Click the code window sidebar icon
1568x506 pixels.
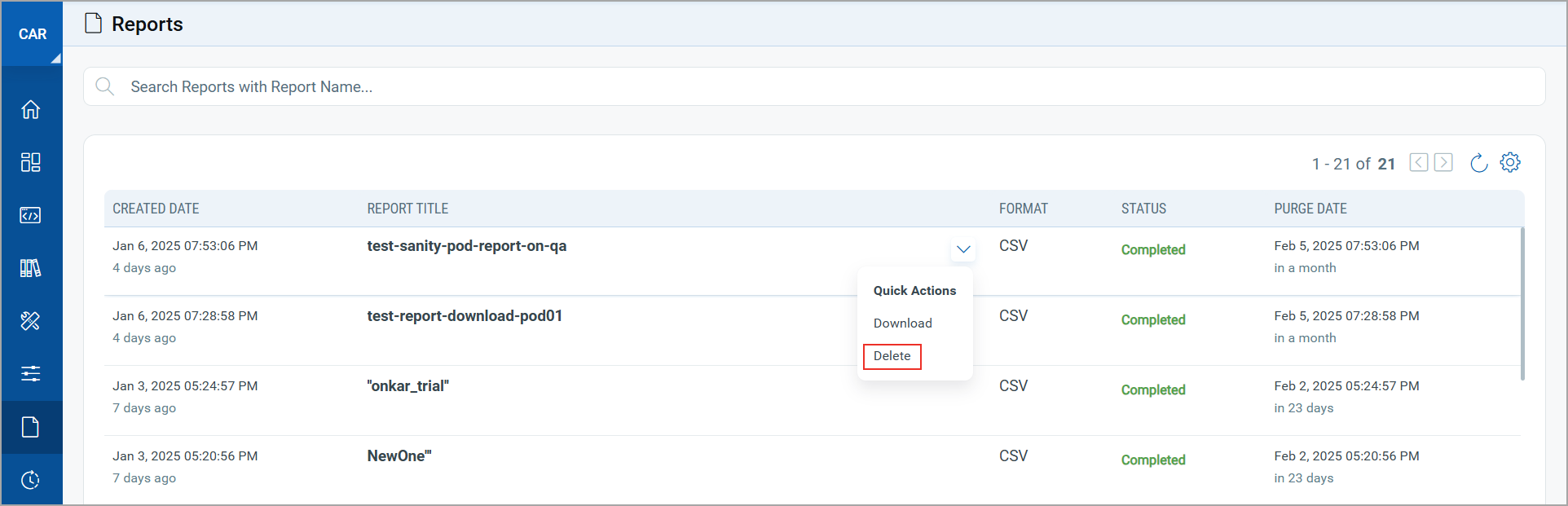click(x=31, y=215)
